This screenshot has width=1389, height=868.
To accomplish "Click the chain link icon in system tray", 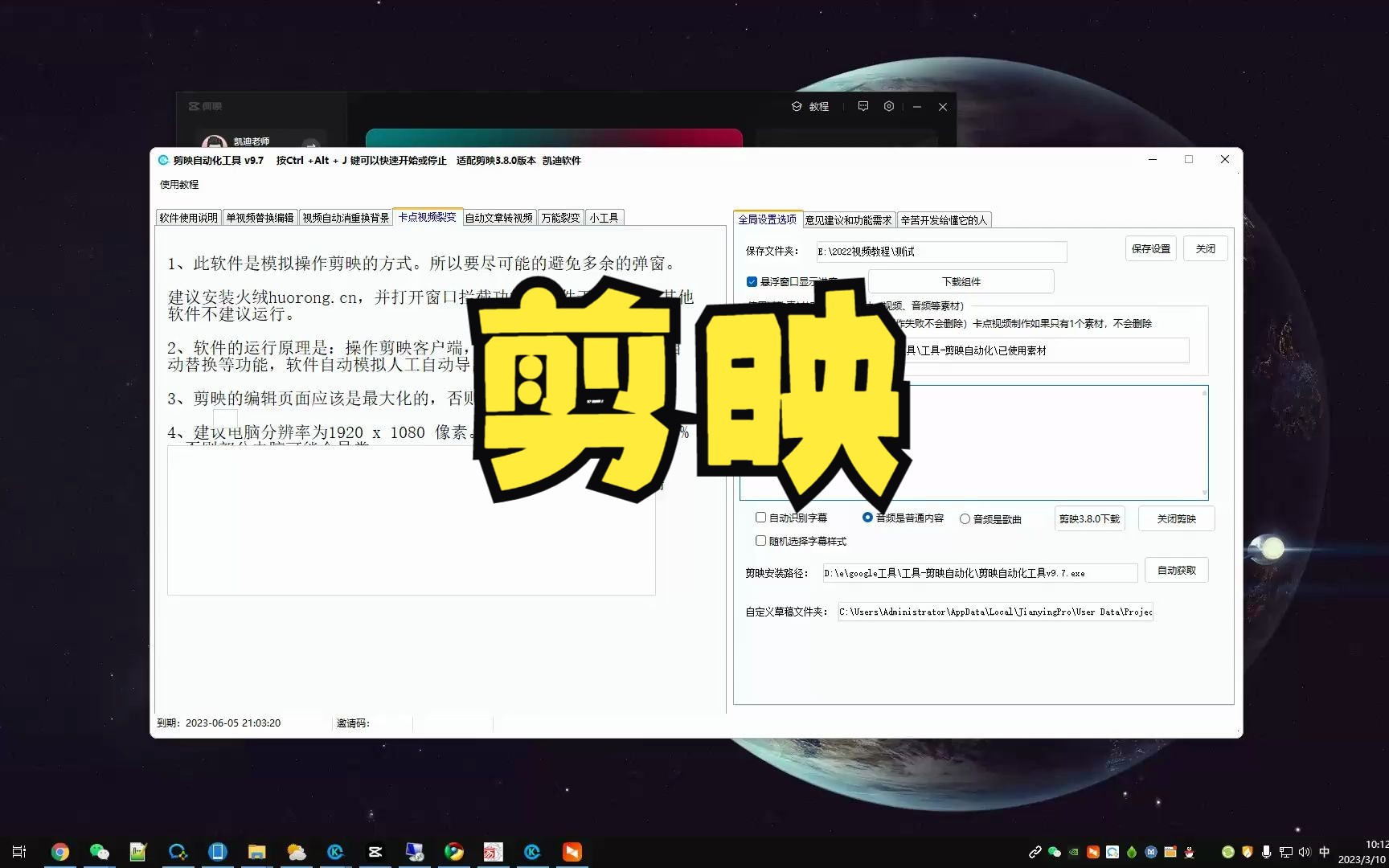I will pyautogui.click(x=1035, y=852).
